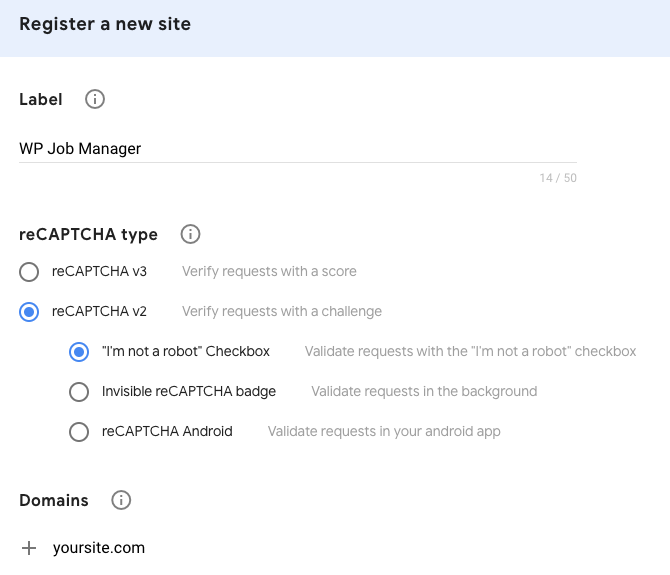The image size is (670, 575).
Task: Click the plus icon to add a domain
Action: pyautogui.click(x=29, y=548)
